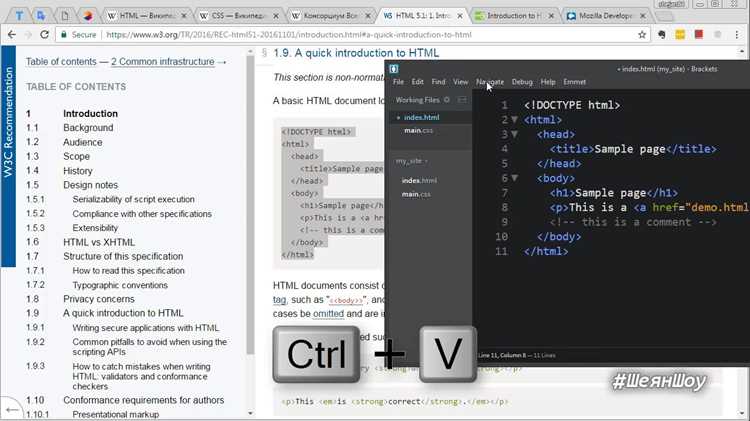Collapse the head tag fold arrow on line 3
750x421 pixels.
tap(515, 134)
